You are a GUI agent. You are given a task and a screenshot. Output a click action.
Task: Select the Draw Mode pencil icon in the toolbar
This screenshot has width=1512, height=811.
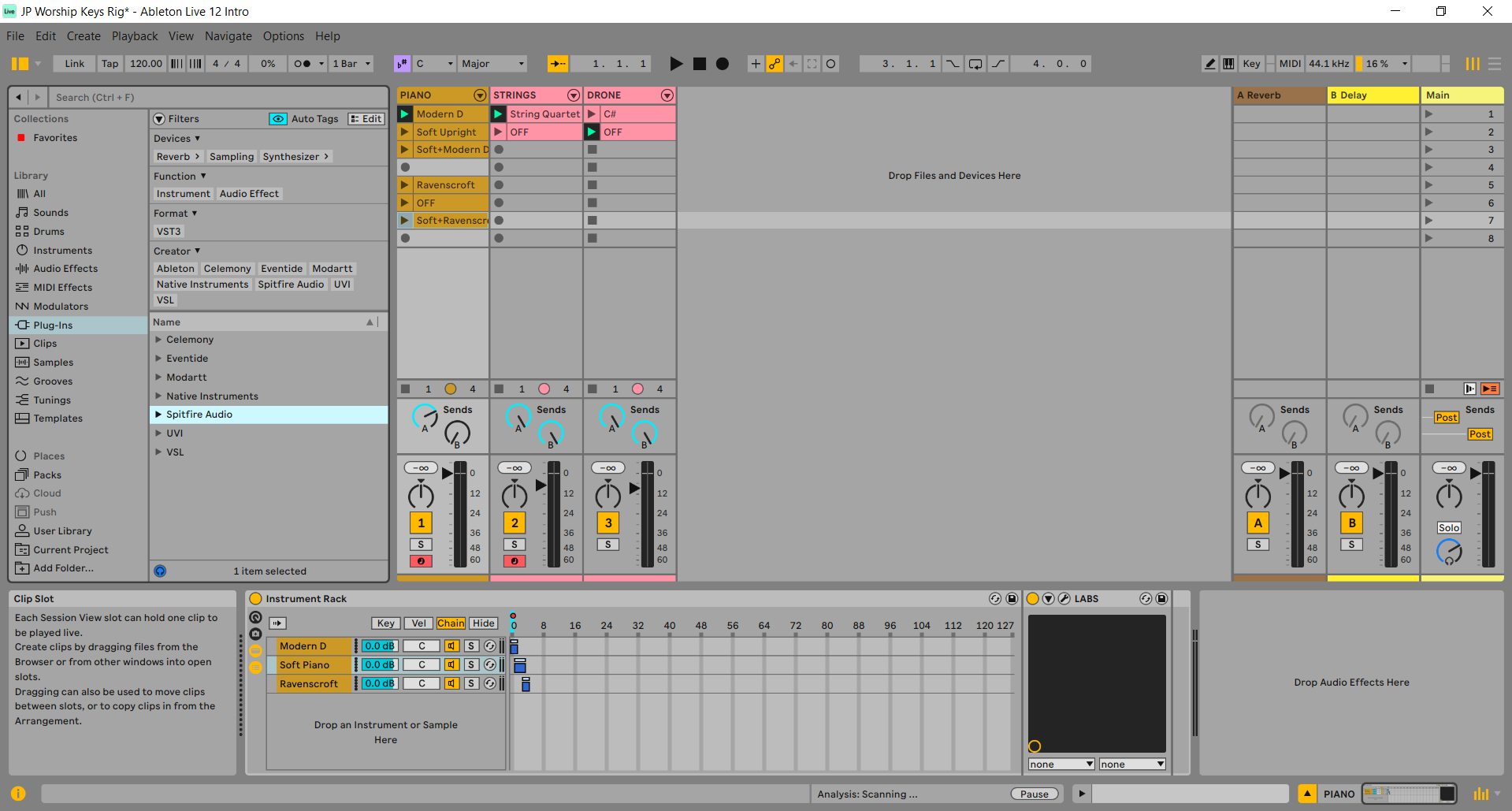[1210, 63]
